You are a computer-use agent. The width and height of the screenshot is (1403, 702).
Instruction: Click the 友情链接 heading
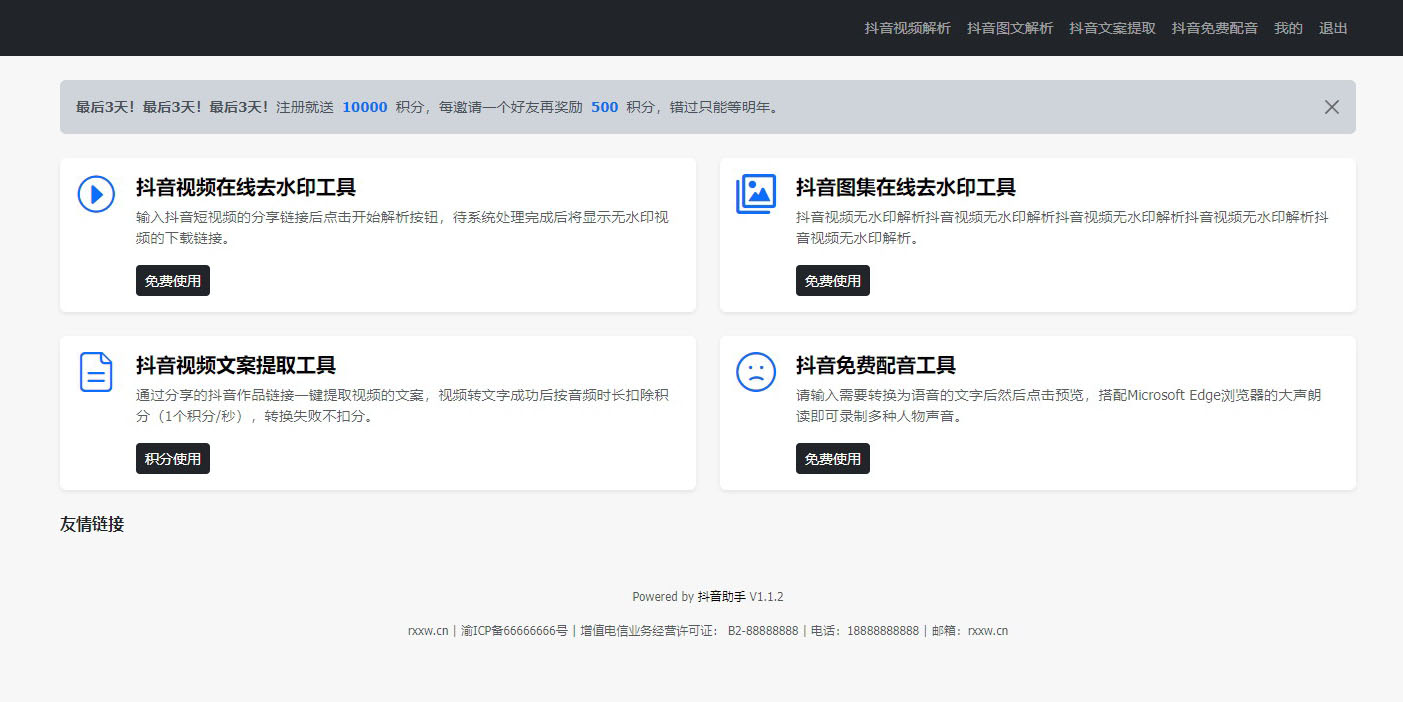(93, 524)
